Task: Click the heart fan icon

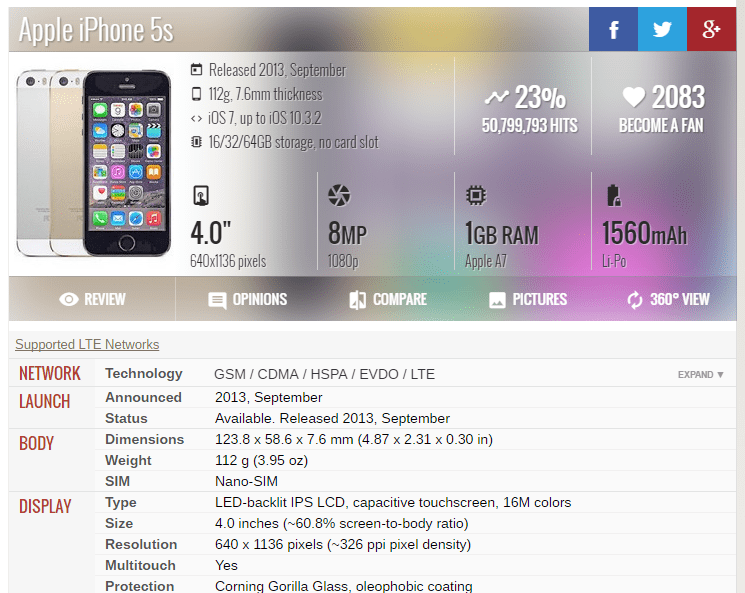Action: pos(634,97)
